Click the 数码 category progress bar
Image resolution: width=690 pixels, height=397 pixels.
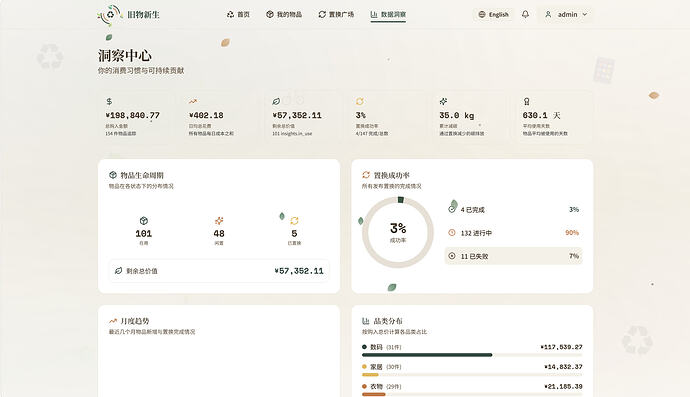(x=472, y=355)
